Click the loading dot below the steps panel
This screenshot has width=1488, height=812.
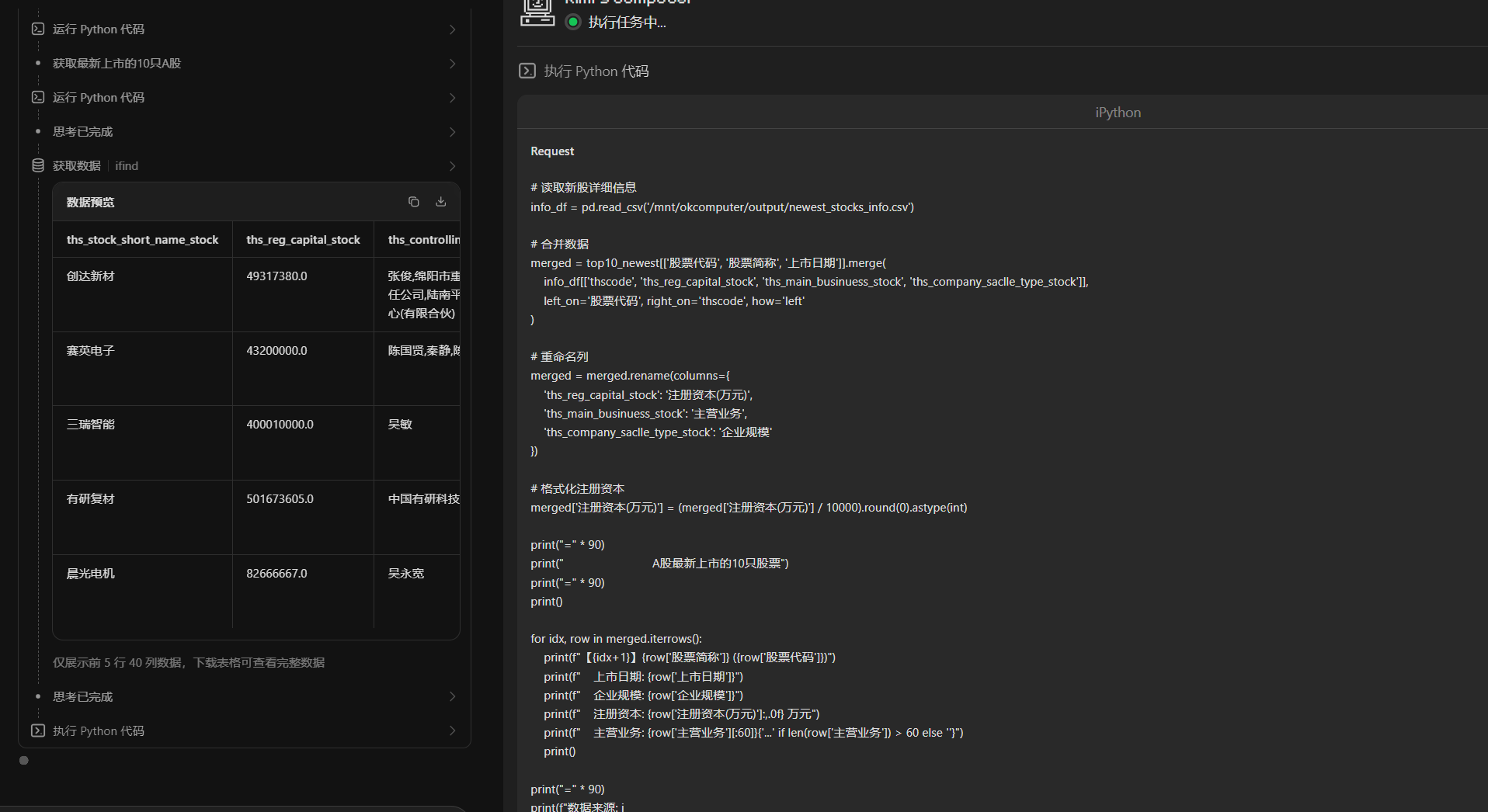pyautogui.click(x=24, y=761)
